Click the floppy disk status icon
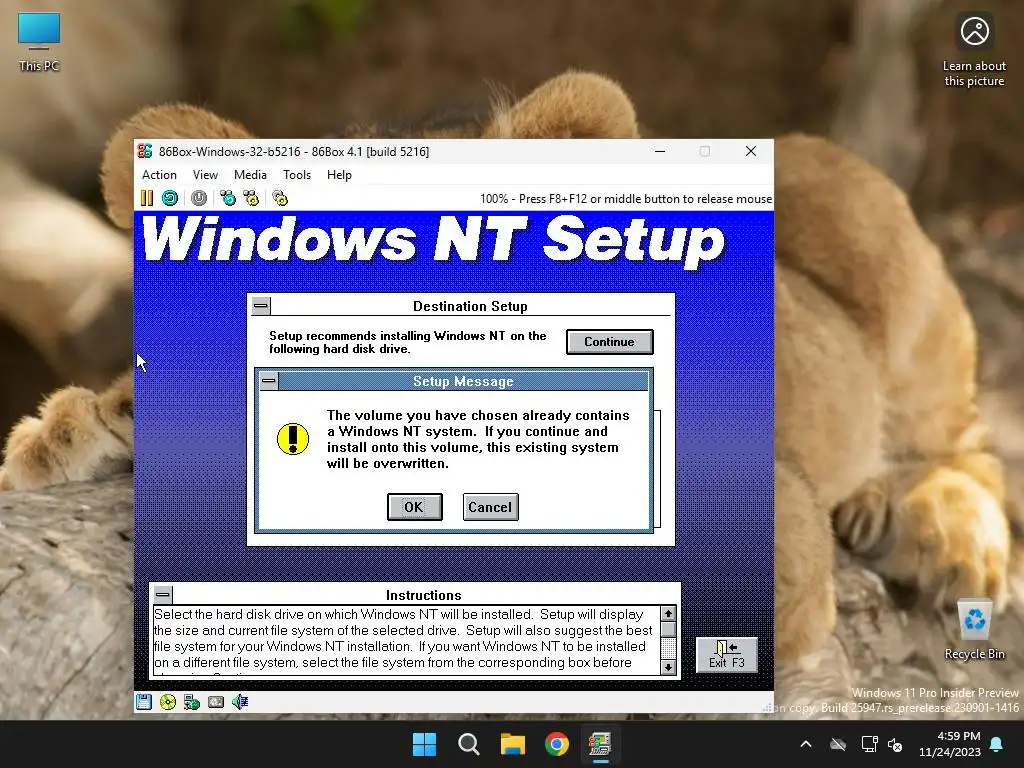 tap(144, 702)
